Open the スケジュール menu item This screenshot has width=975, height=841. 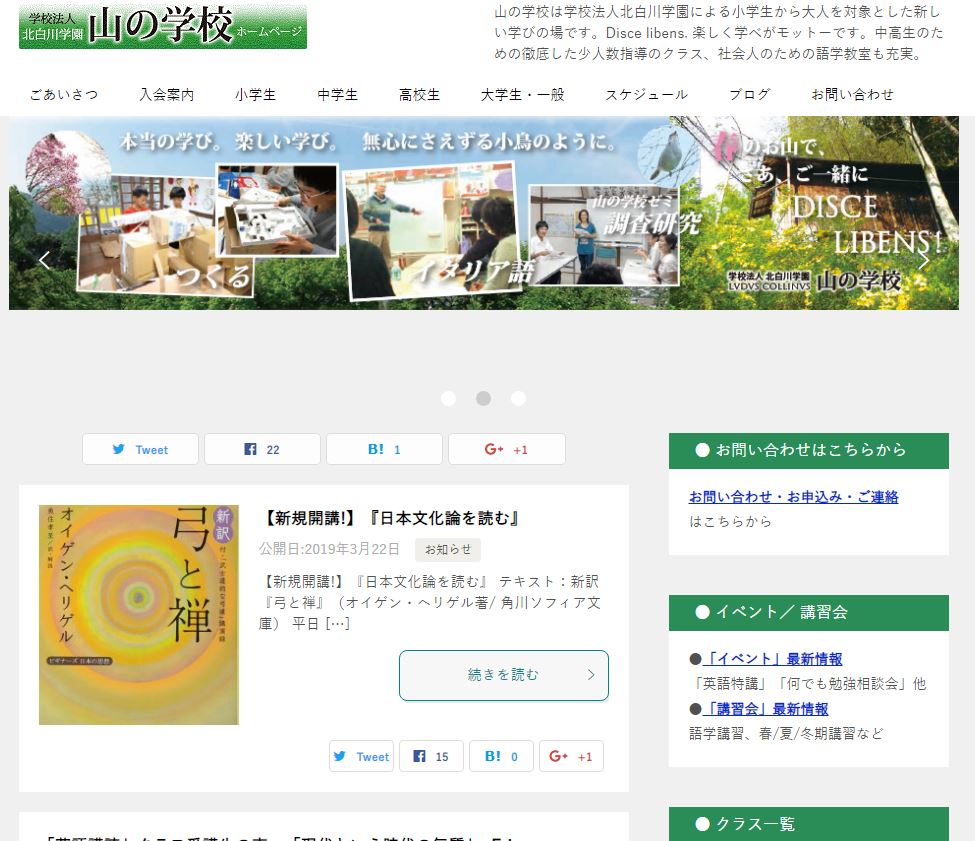pyautogui.click(x=647, y=94)
